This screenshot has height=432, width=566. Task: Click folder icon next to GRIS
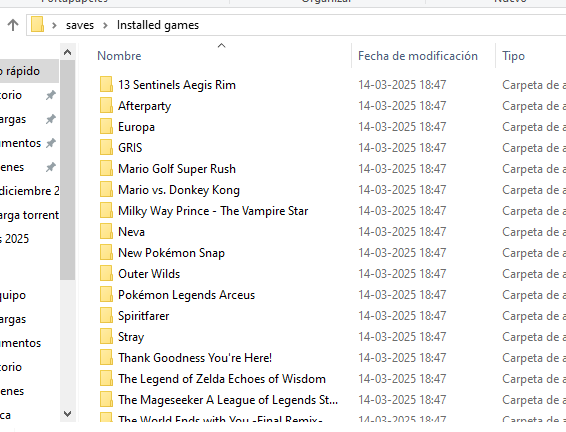coord(106,147)
